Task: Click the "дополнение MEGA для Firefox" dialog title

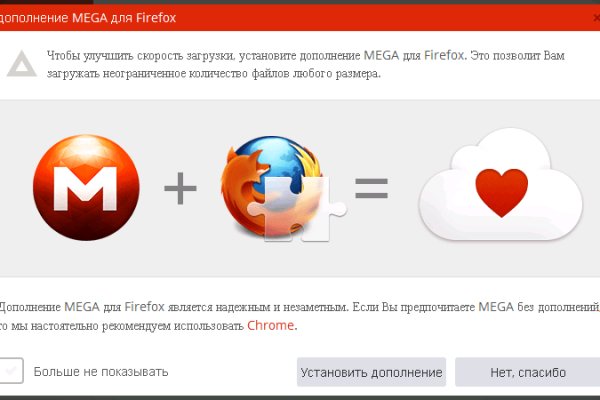Action: pyautogui.click(x=87, y=18)
